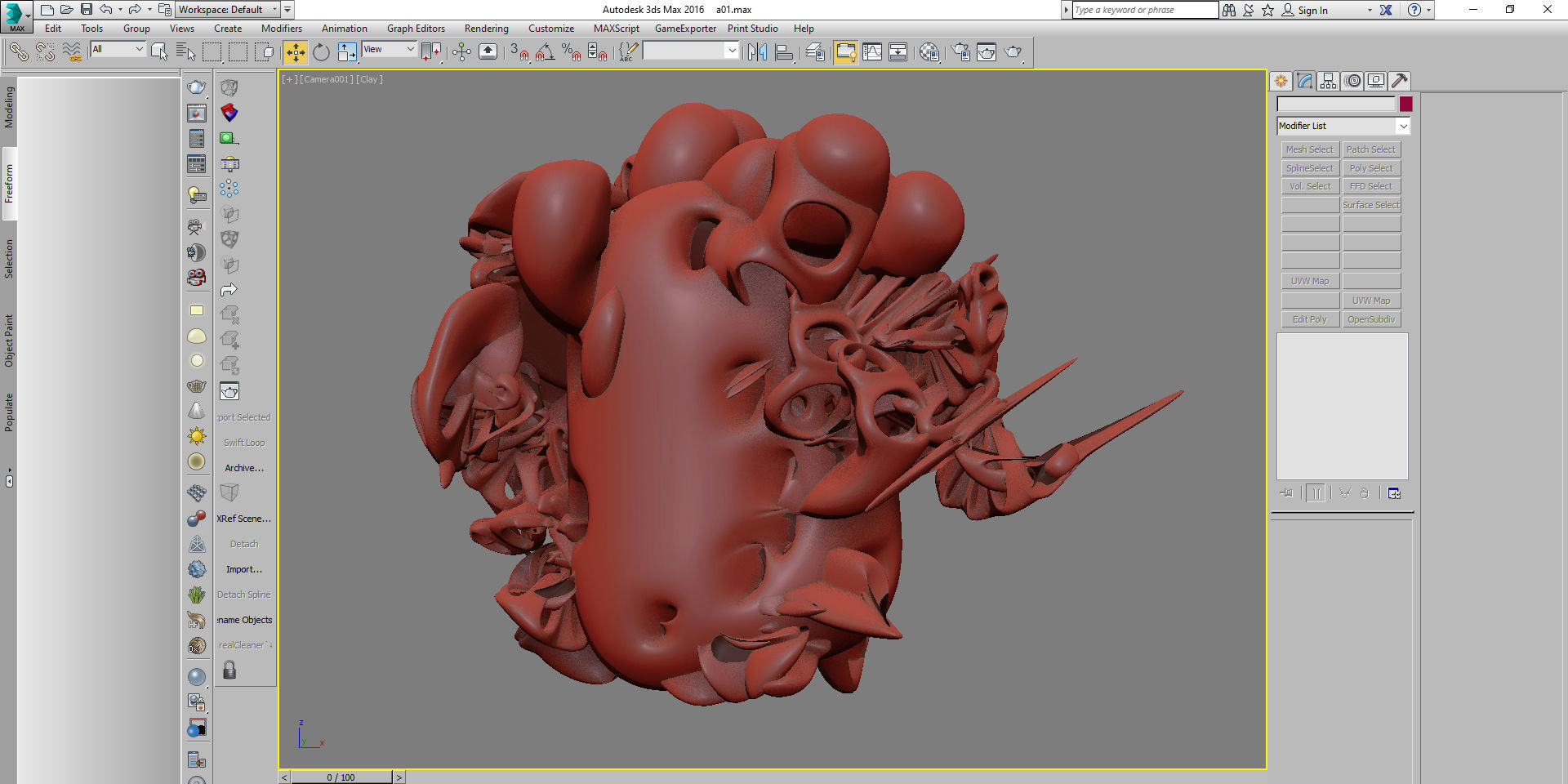This screenshot has height=784, width=1568.
Task: Click the Edit Poly modifier button
Action: click(1310, 319)
